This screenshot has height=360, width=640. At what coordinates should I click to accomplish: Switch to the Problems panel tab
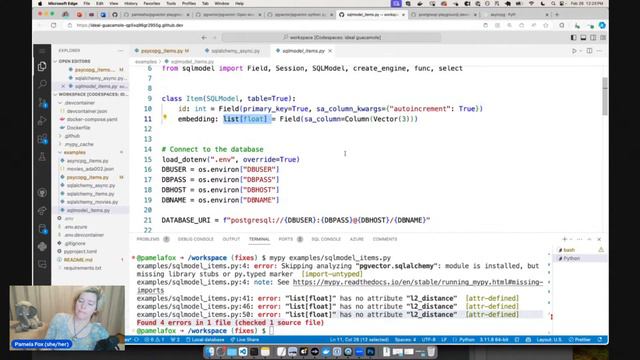[148, 239]
